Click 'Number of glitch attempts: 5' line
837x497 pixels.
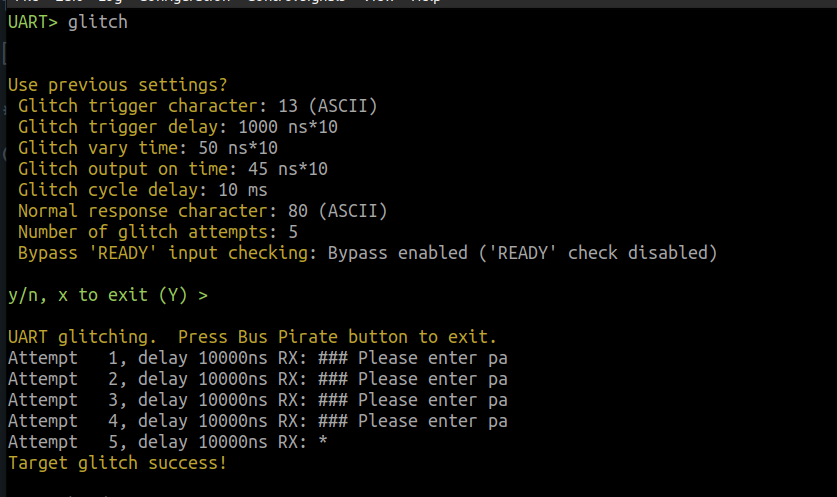point(158,232)
